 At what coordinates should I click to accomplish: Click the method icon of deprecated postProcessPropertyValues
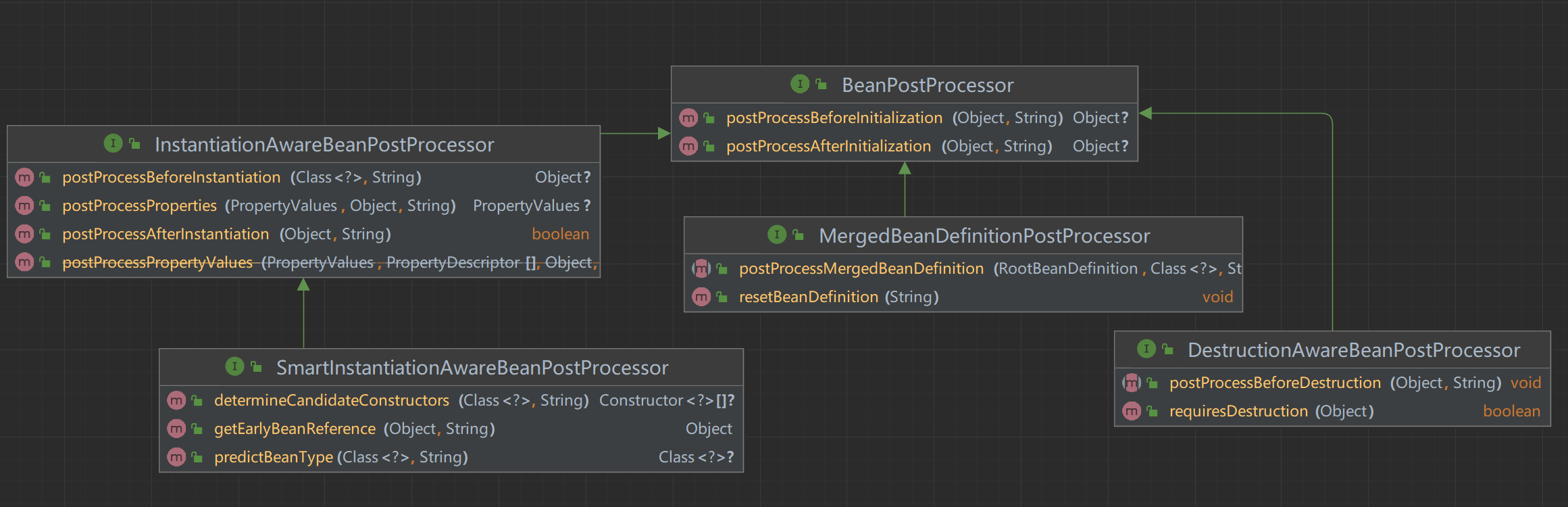point(24,262)
